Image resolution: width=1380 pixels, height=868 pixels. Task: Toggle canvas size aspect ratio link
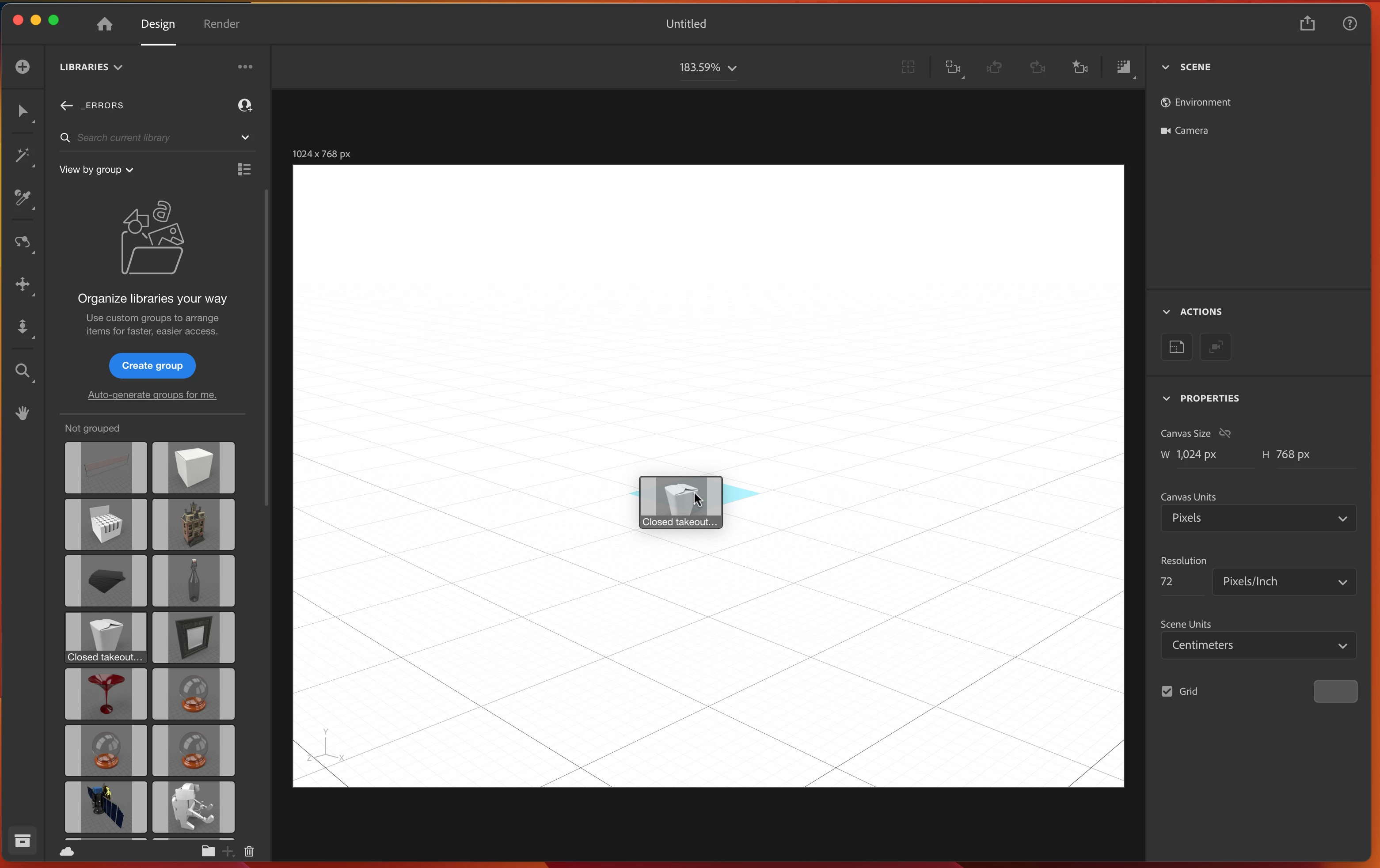pos(1225,433)
